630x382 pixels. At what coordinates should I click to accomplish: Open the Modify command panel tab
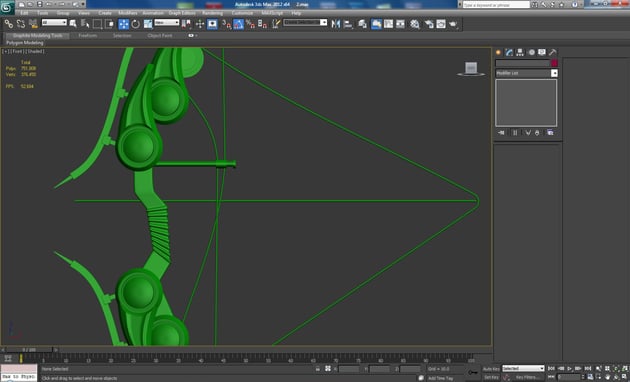point(509,52)
